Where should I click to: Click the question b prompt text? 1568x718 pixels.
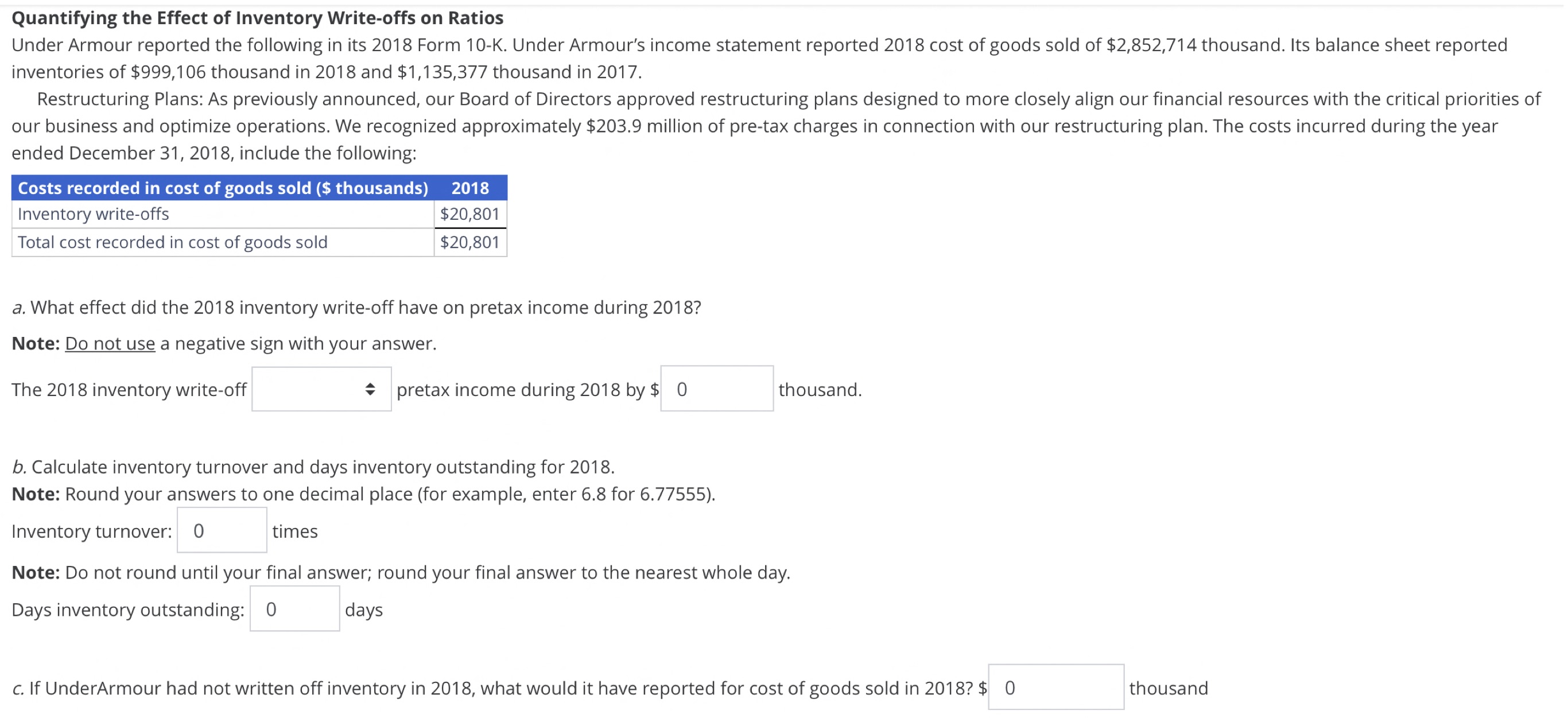[313, 467]
